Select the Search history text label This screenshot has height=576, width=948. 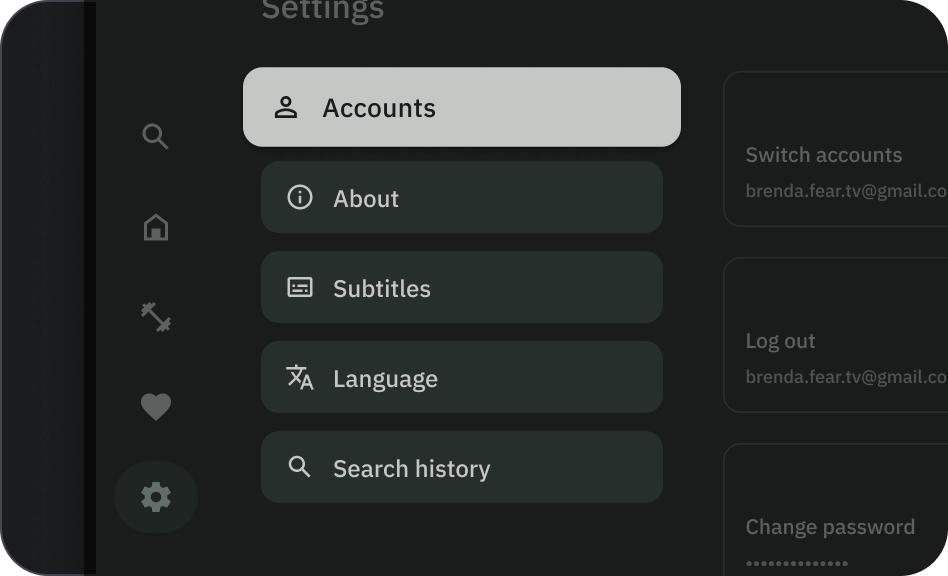click(x=411, y=469)
